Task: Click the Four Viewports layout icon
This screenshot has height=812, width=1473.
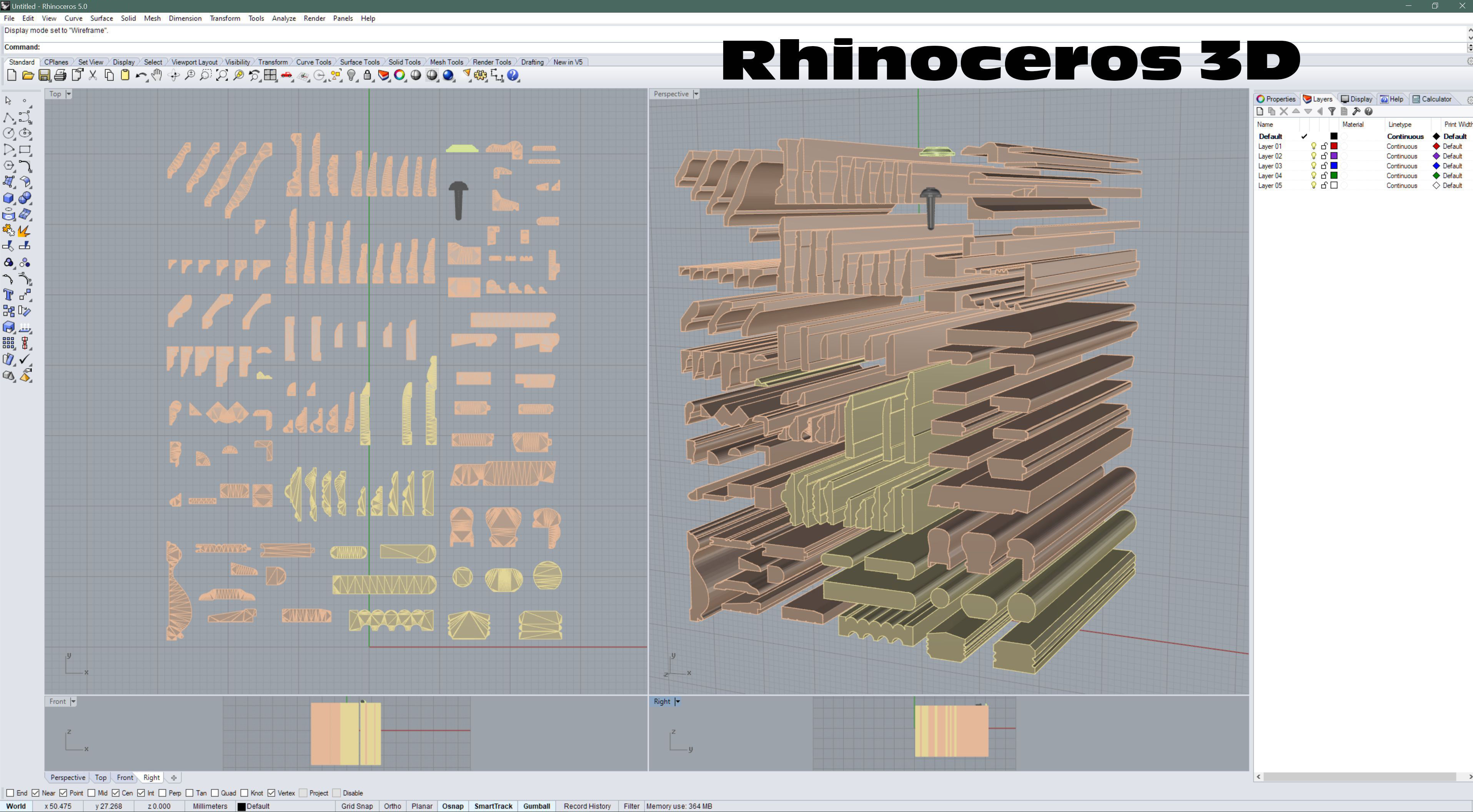Action: tap(270, 75)
